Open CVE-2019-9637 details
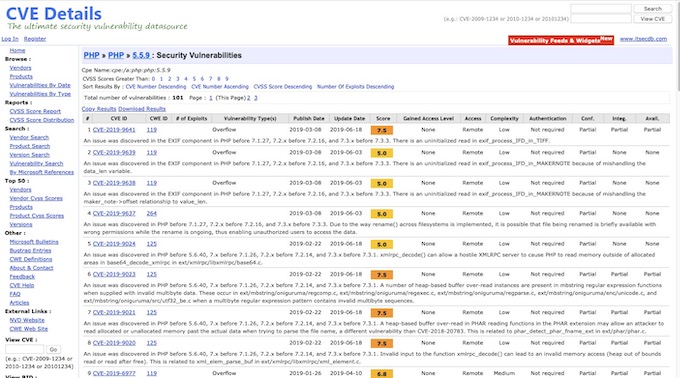 (114, 213)
